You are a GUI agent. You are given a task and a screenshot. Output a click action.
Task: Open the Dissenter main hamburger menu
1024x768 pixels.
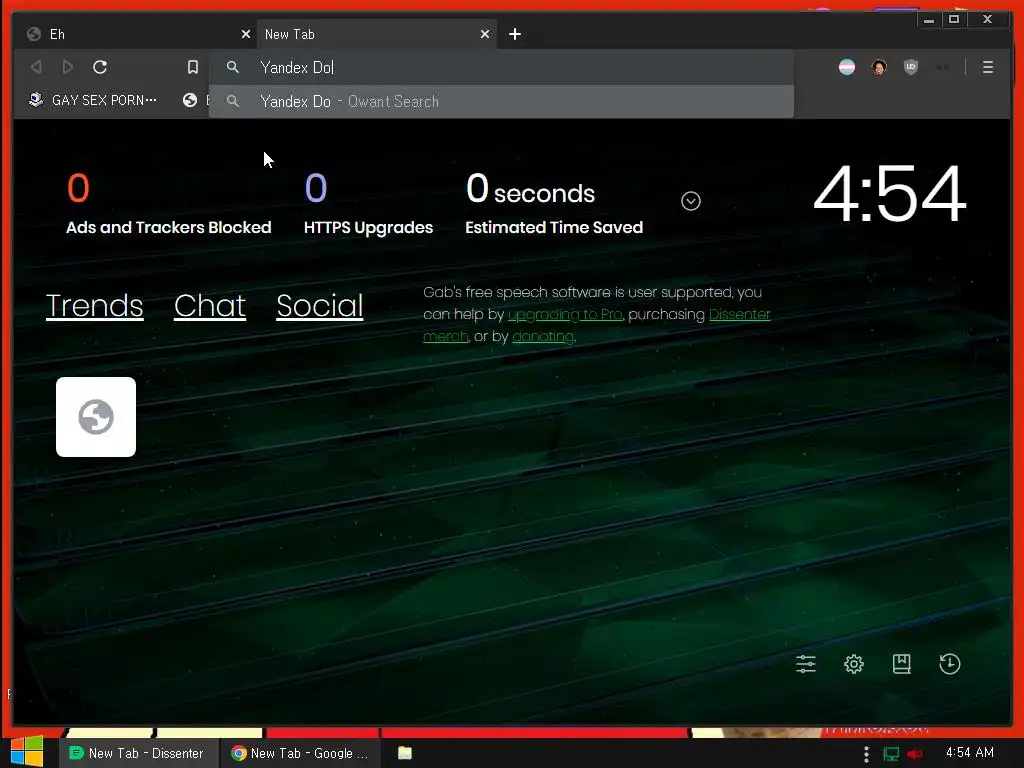987,67
